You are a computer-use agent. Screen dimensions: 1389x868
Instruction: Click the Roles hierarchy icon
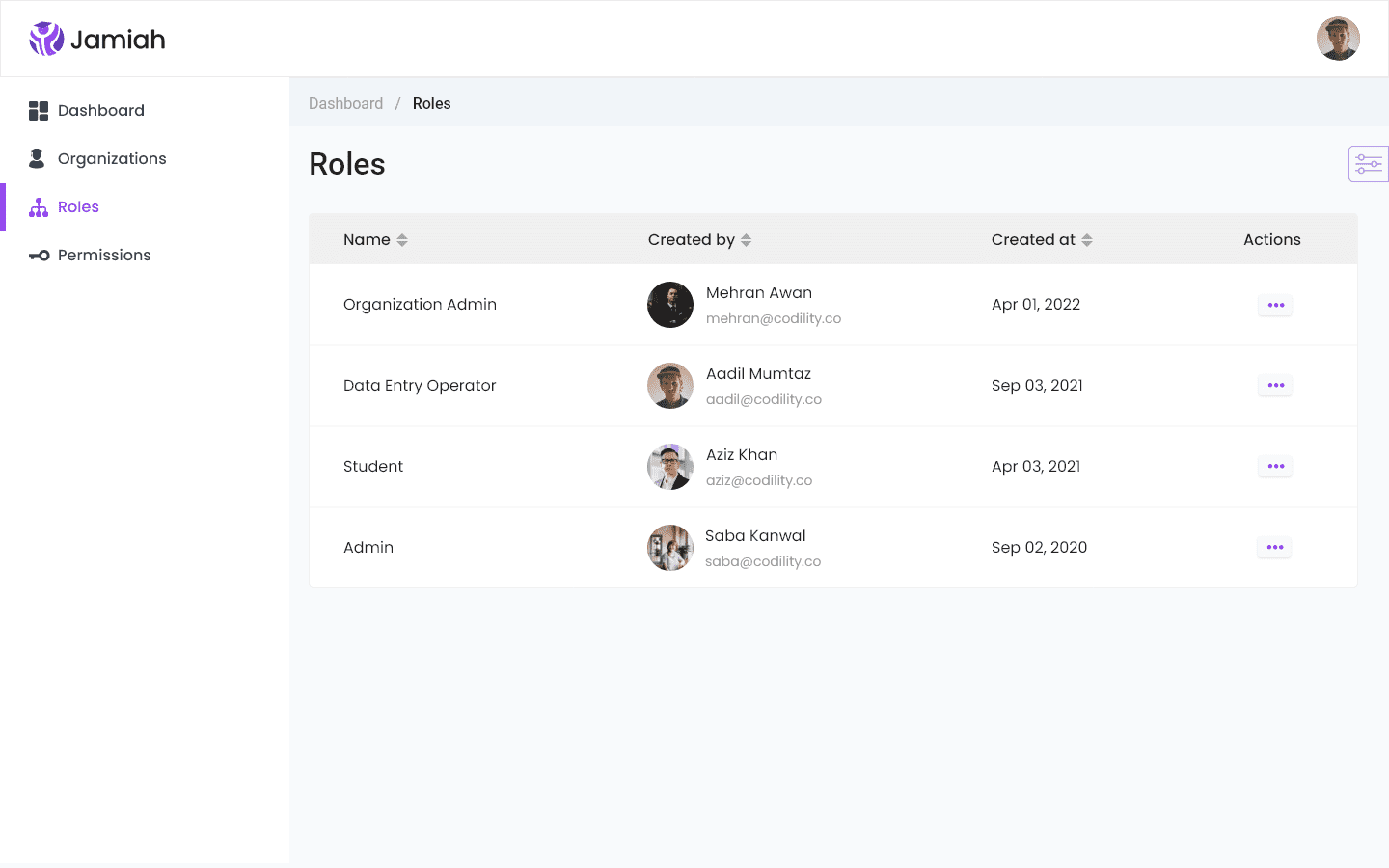(x=39, y=207)
